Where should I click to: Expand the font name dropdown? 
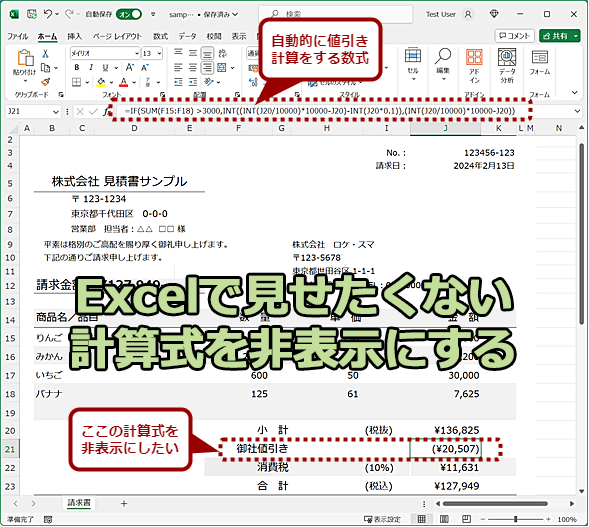click(137, 53)
